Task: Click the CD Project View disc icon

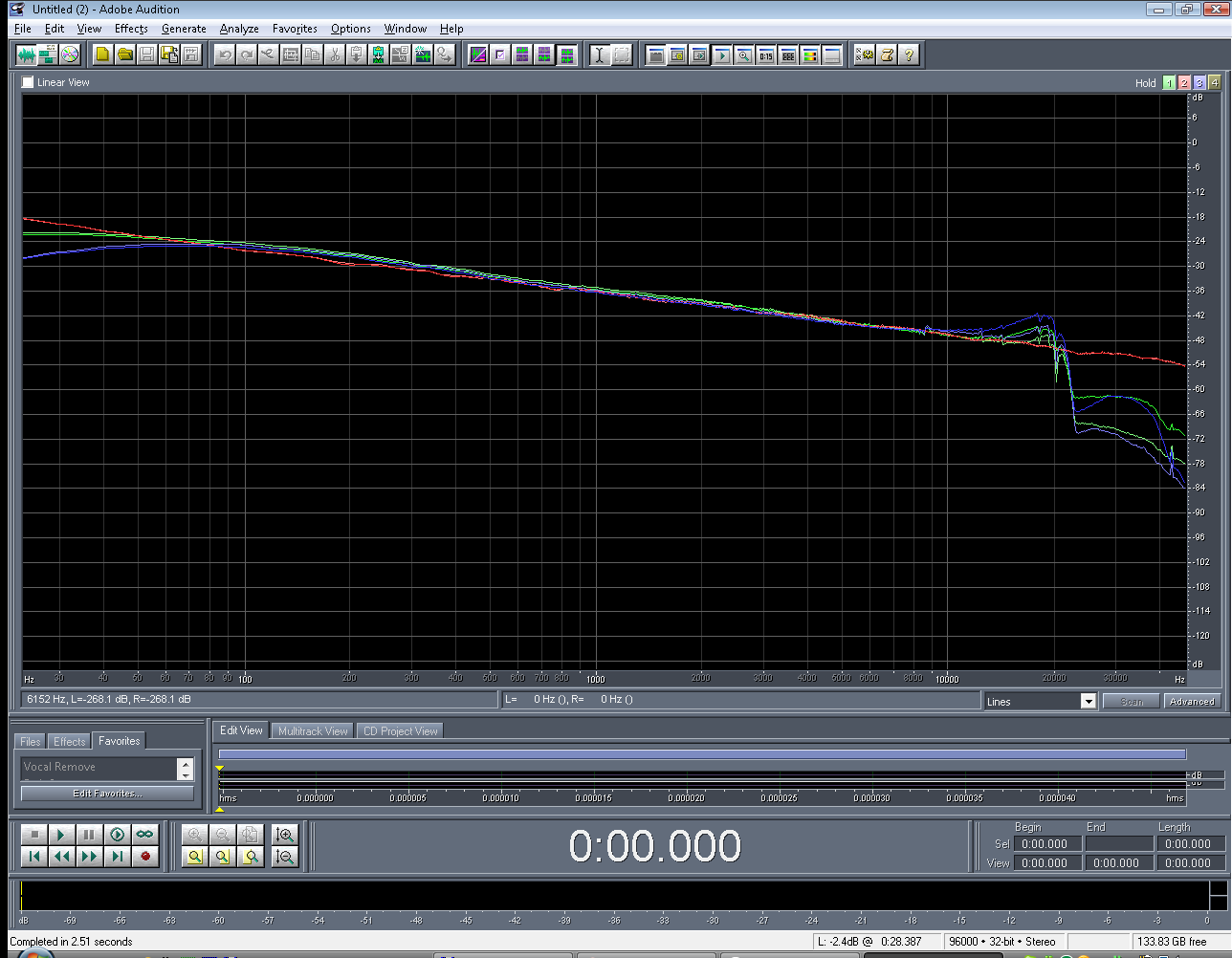Action: 70,54
